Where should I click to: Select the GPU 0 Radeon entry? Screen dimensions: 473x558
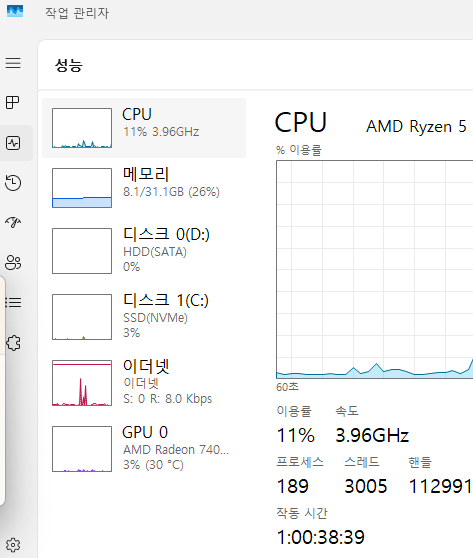[x=144, y=449]
